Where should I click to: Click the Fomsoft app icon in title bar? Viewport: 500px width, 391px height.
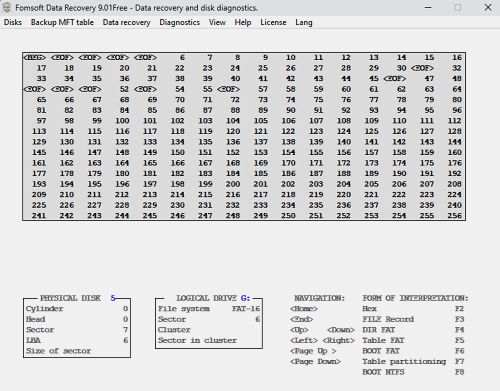pos(6,7)
